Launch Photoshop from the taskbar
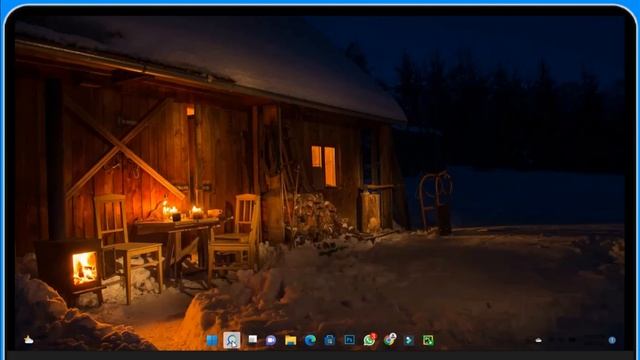The image size is (640, 360). pos(349,340)
